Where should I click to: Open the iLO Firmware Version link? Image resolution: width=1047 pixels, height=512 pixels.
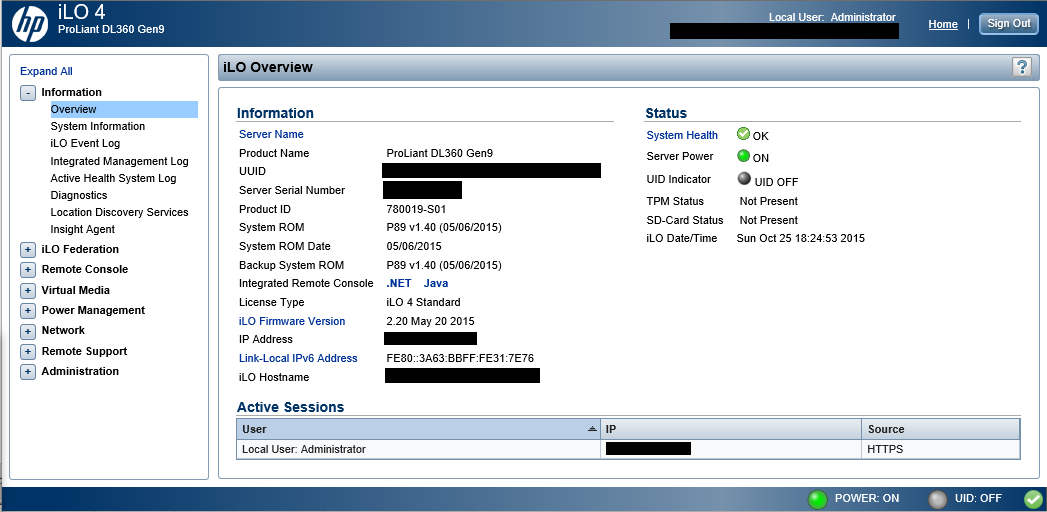click(x=292, y=321)
